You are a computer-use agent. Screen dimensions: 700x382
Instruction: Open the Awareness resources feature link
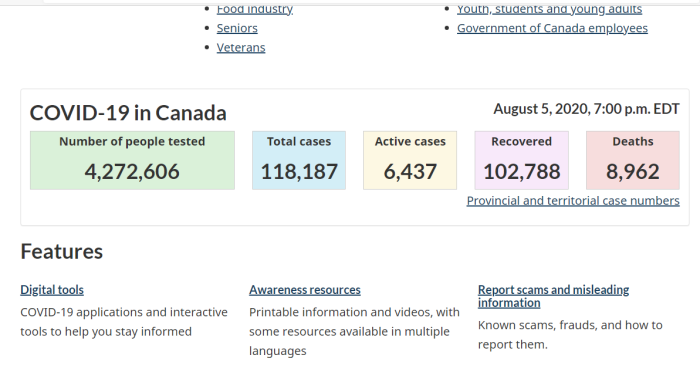[x=305, y=290]
